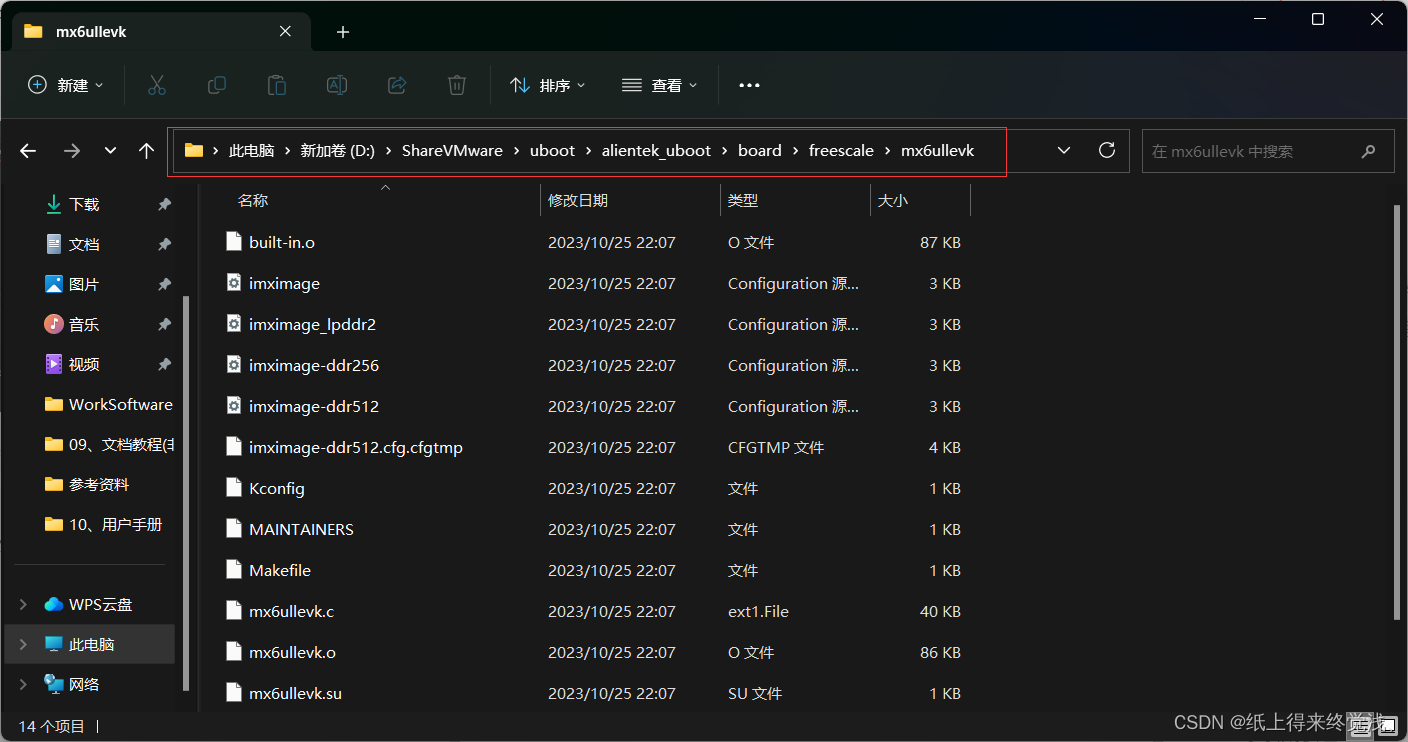Select the MAINTAINERS file

tap(301, 529)
